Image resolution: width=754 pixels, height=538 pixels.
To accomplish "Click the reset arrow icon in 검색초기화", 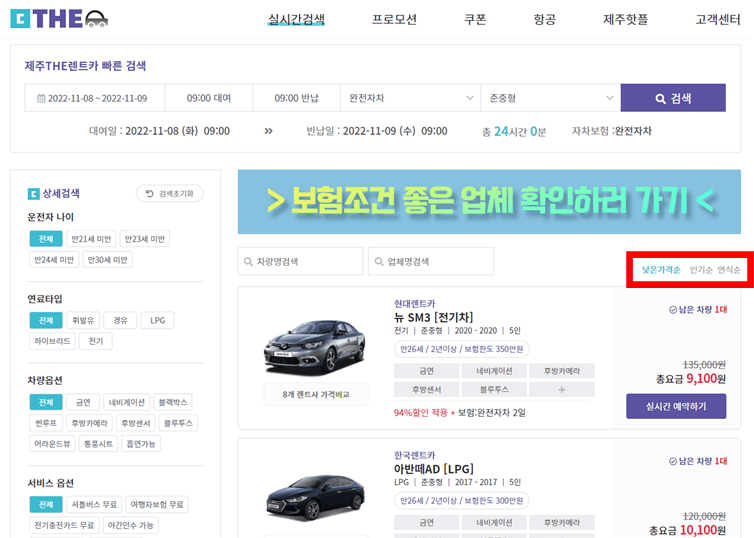I will click(150, 193).
